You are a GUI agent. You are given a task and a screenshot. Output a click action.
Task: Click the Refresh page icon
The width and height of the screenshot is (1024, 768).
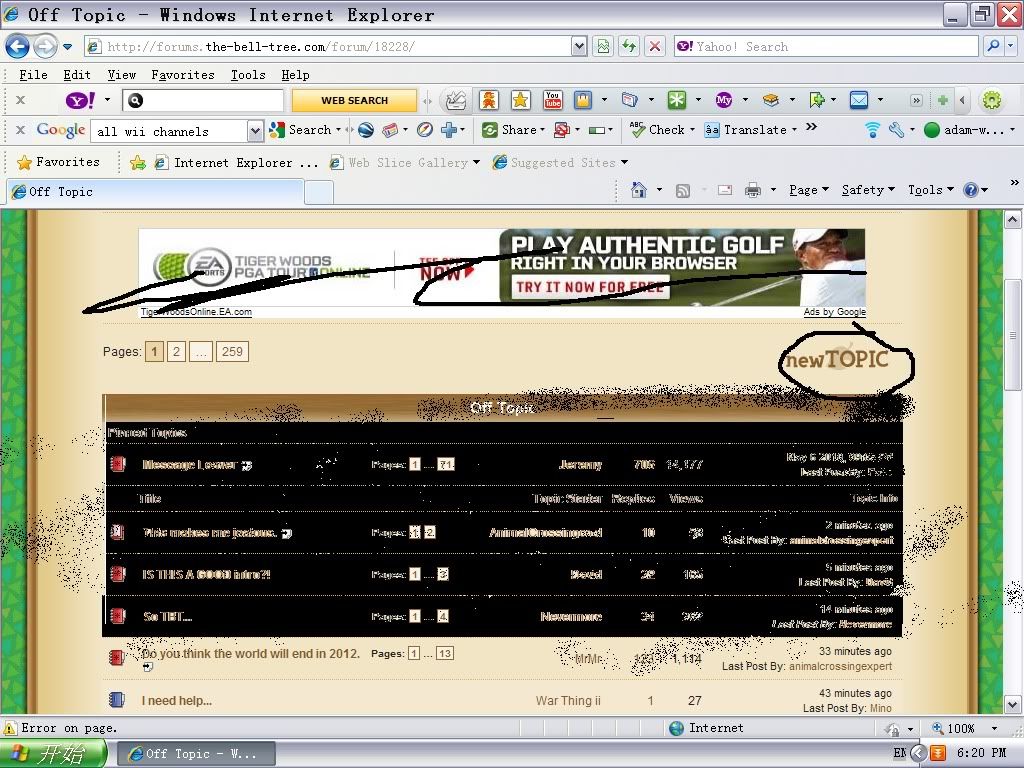629,47
